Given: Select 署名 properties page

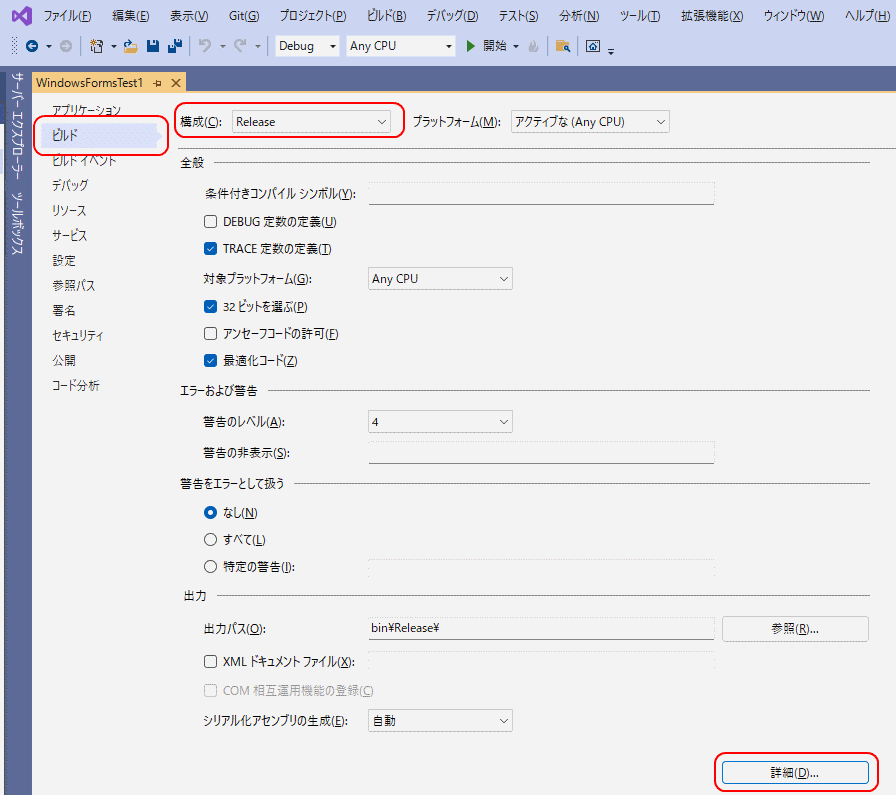Looking at the screenshot, I should [63, 310].
